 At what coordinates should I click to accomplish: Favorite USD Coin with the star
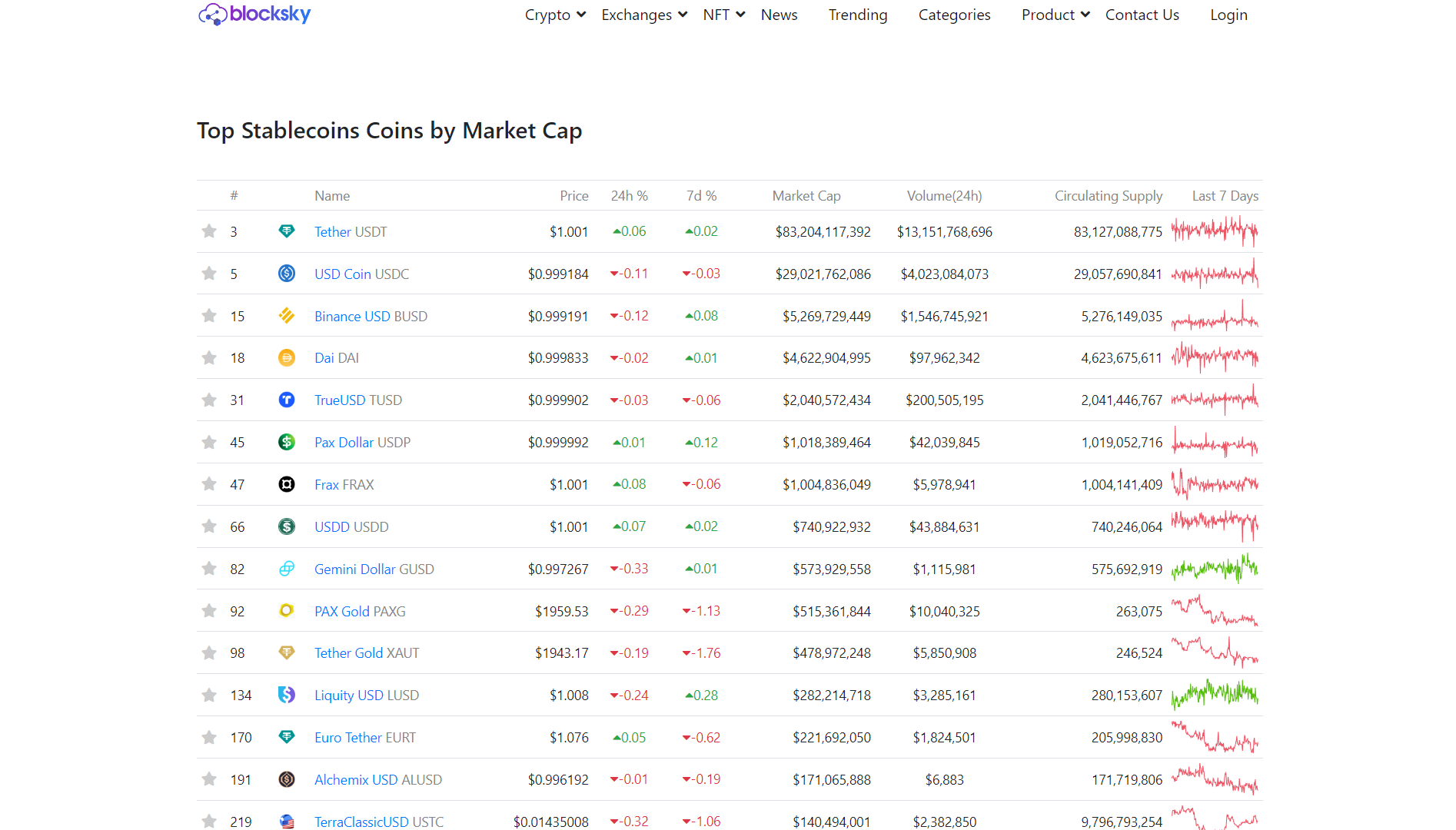pyautogui.click(x=209, y=274)
